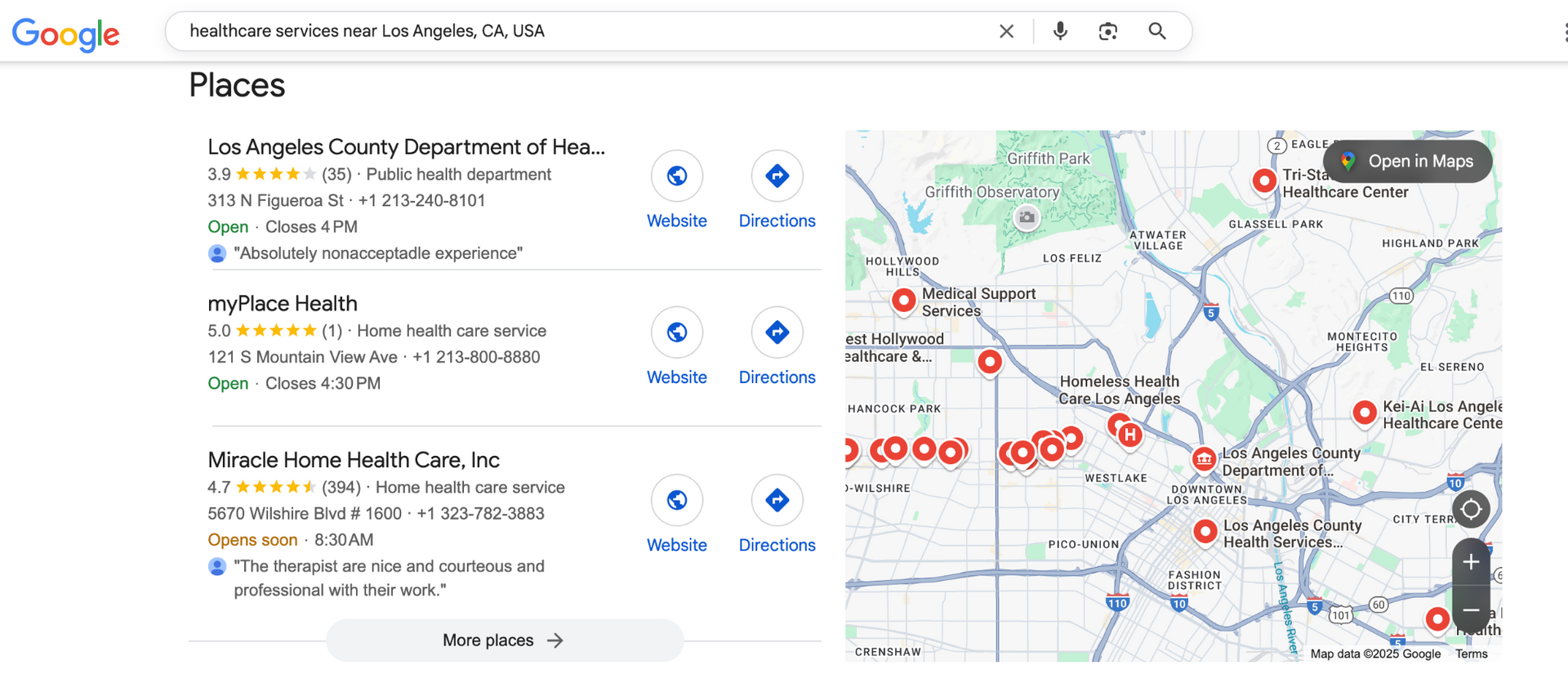Select Kei-Ai Los Angeles Healthcare Center pin
Screen dimensions: 1568x692
pyautogui.click(x=1364, y=413)
